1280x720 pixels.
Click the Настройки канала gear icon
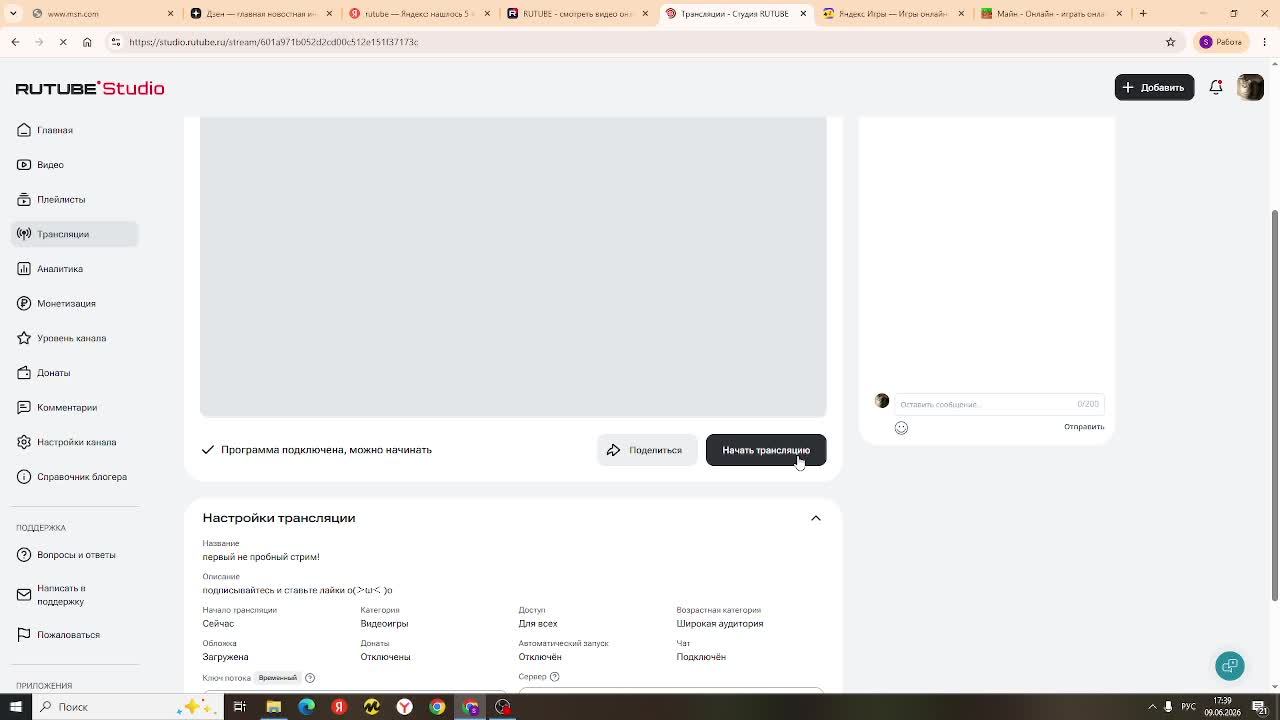coord(24,442)
